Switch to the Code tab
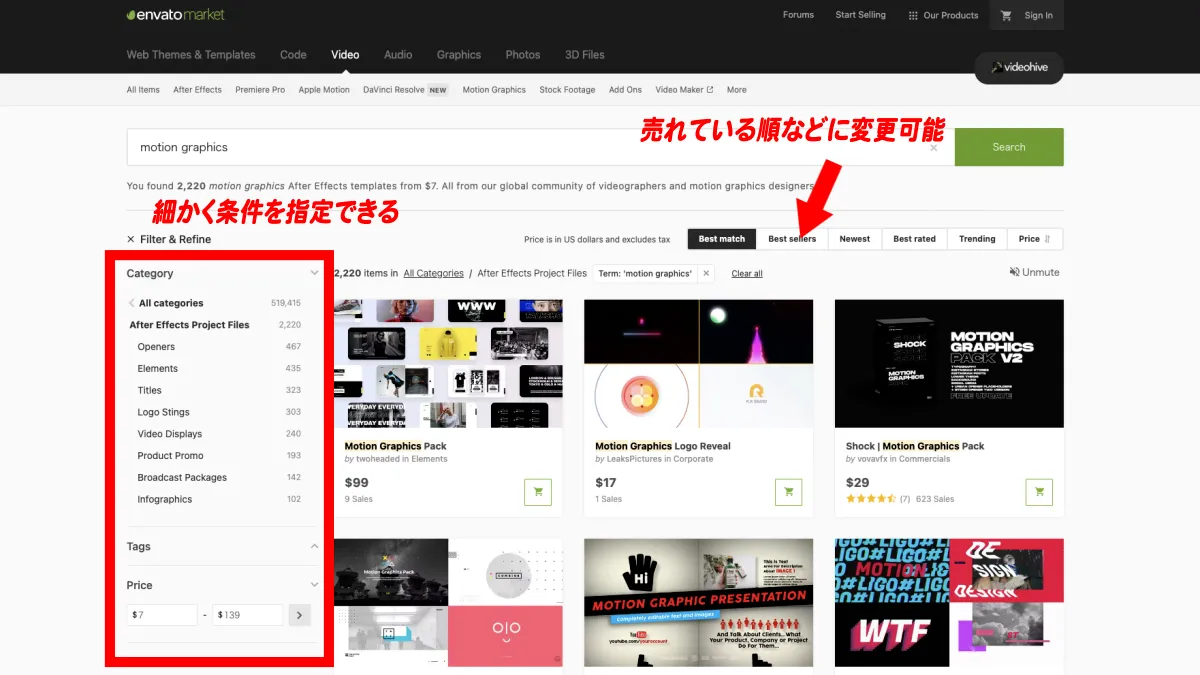Screen dimensions: 1200x675 (293, 55)
